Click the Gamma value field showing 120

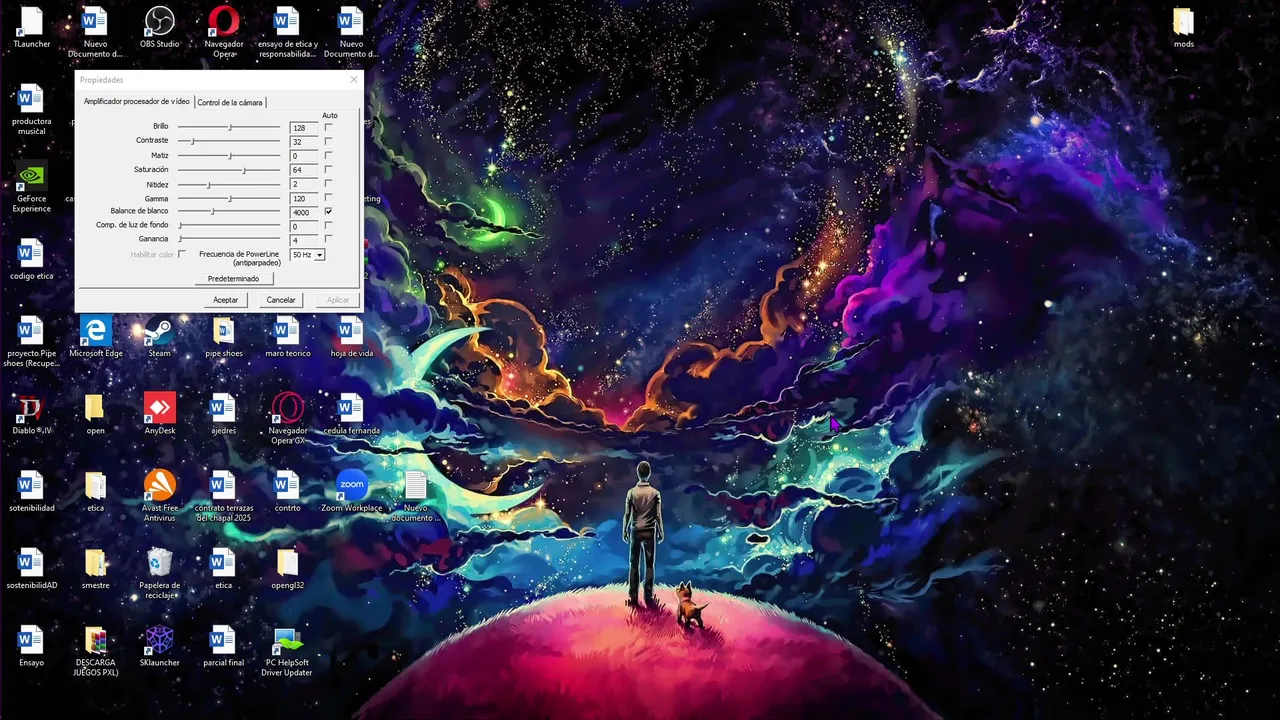click(x=304, y=198)
